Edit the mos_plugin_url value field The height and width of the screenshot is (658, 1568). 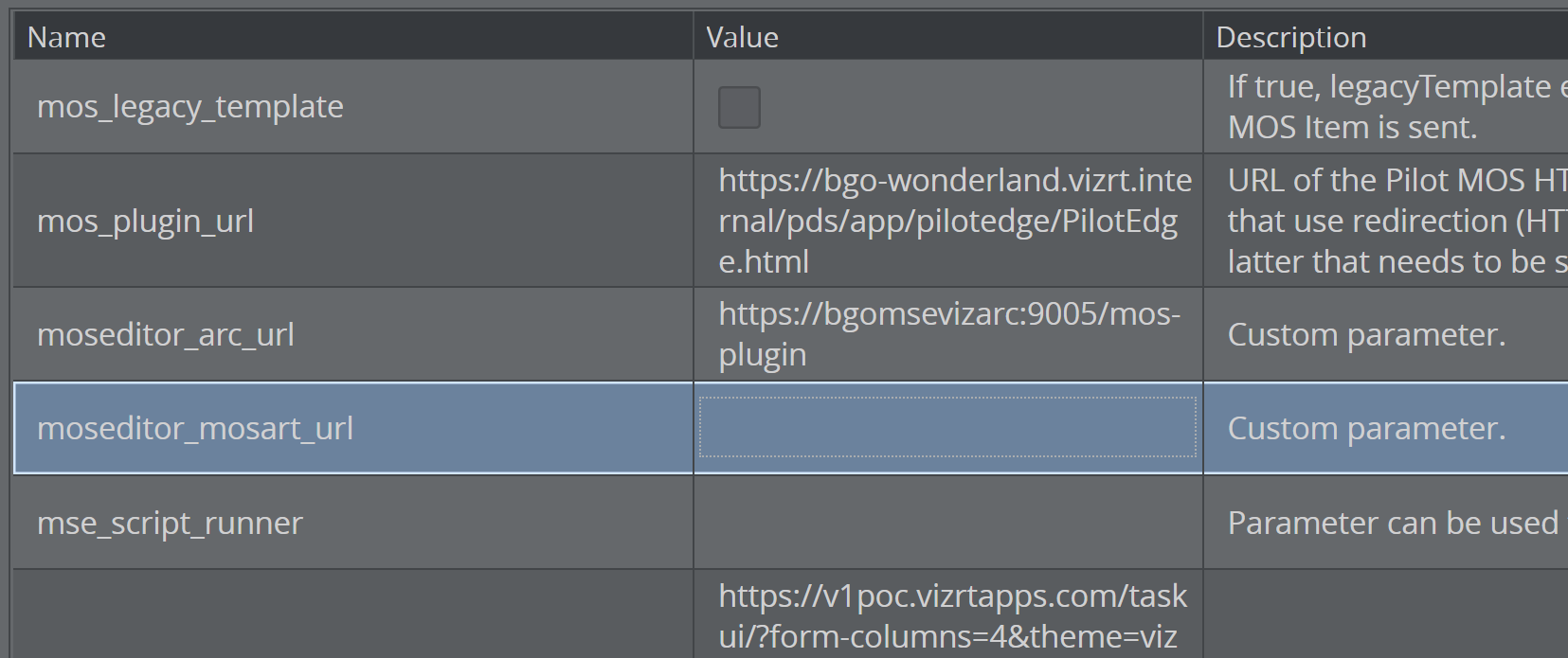[x=948, y=221]
